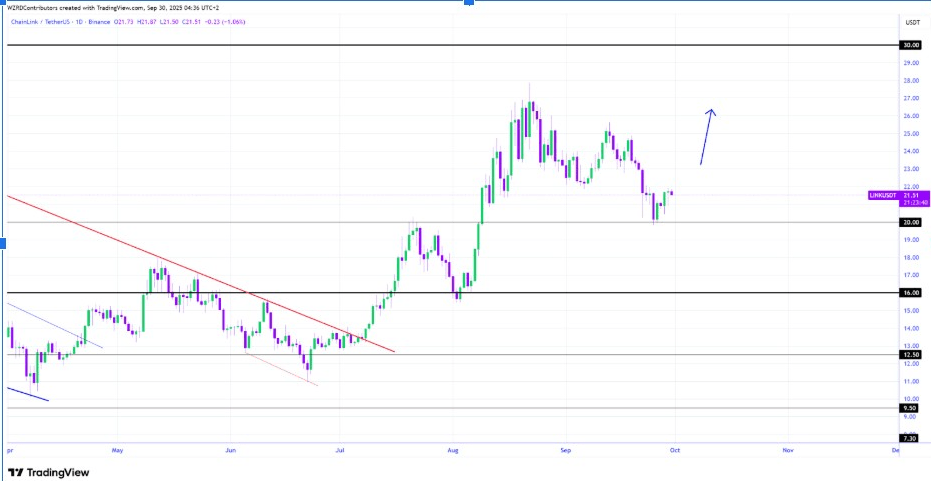931x481 pixels.
Task: Click the TradingView logo in the corner
Action: (48, 472)
